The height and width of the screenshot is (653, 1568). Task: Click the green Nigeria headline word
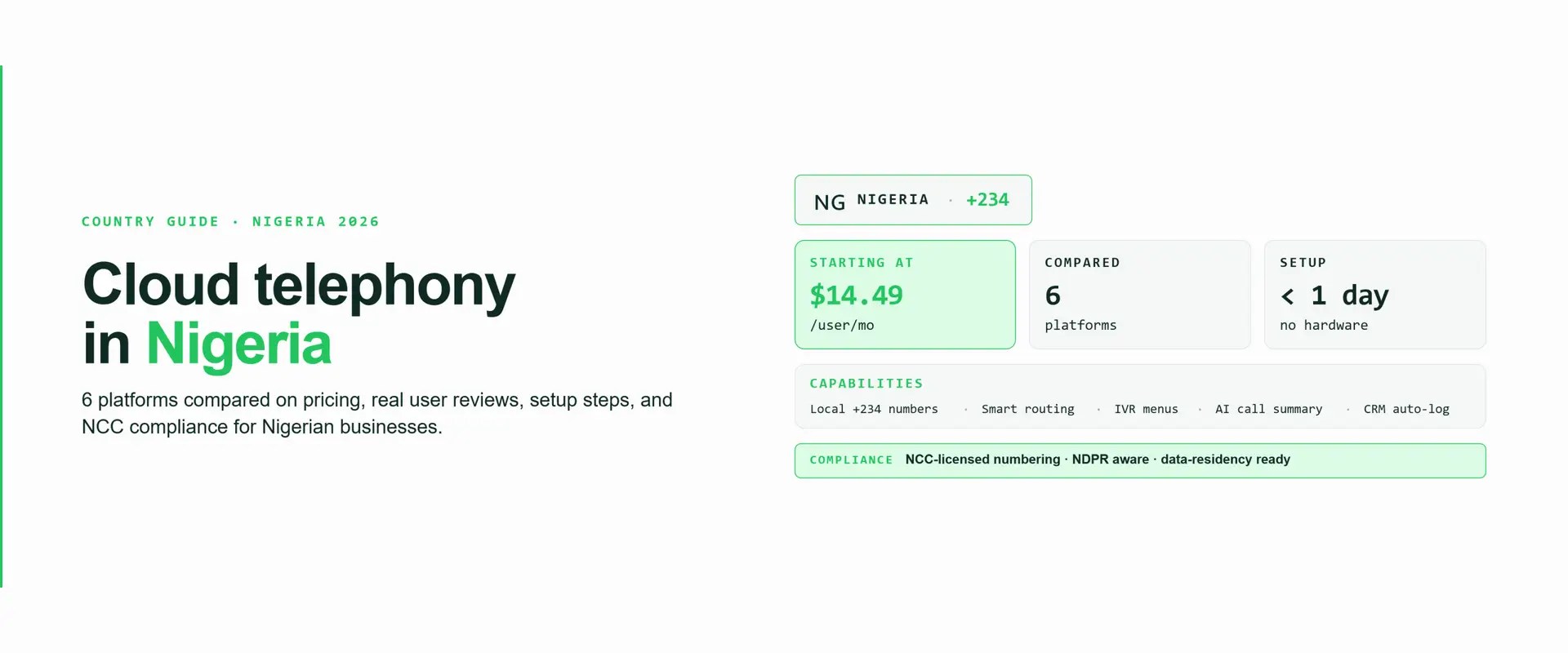tap(238, 344)
